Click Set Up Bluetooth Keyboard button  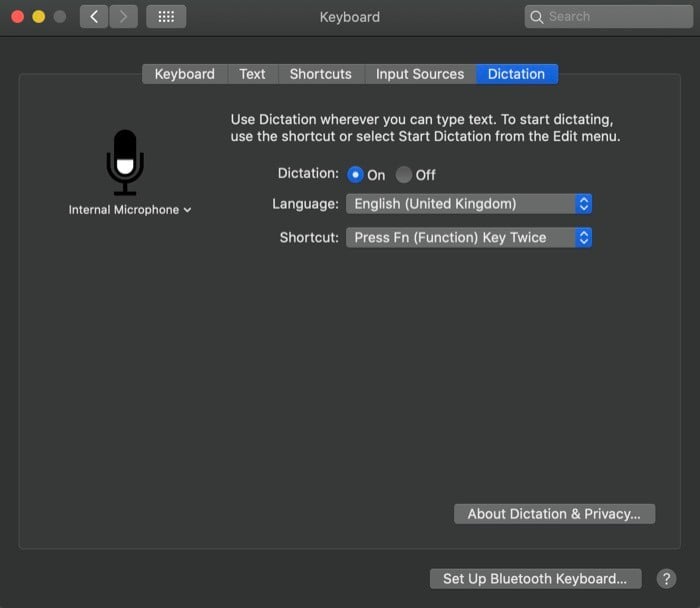click(x=535, y=579)
